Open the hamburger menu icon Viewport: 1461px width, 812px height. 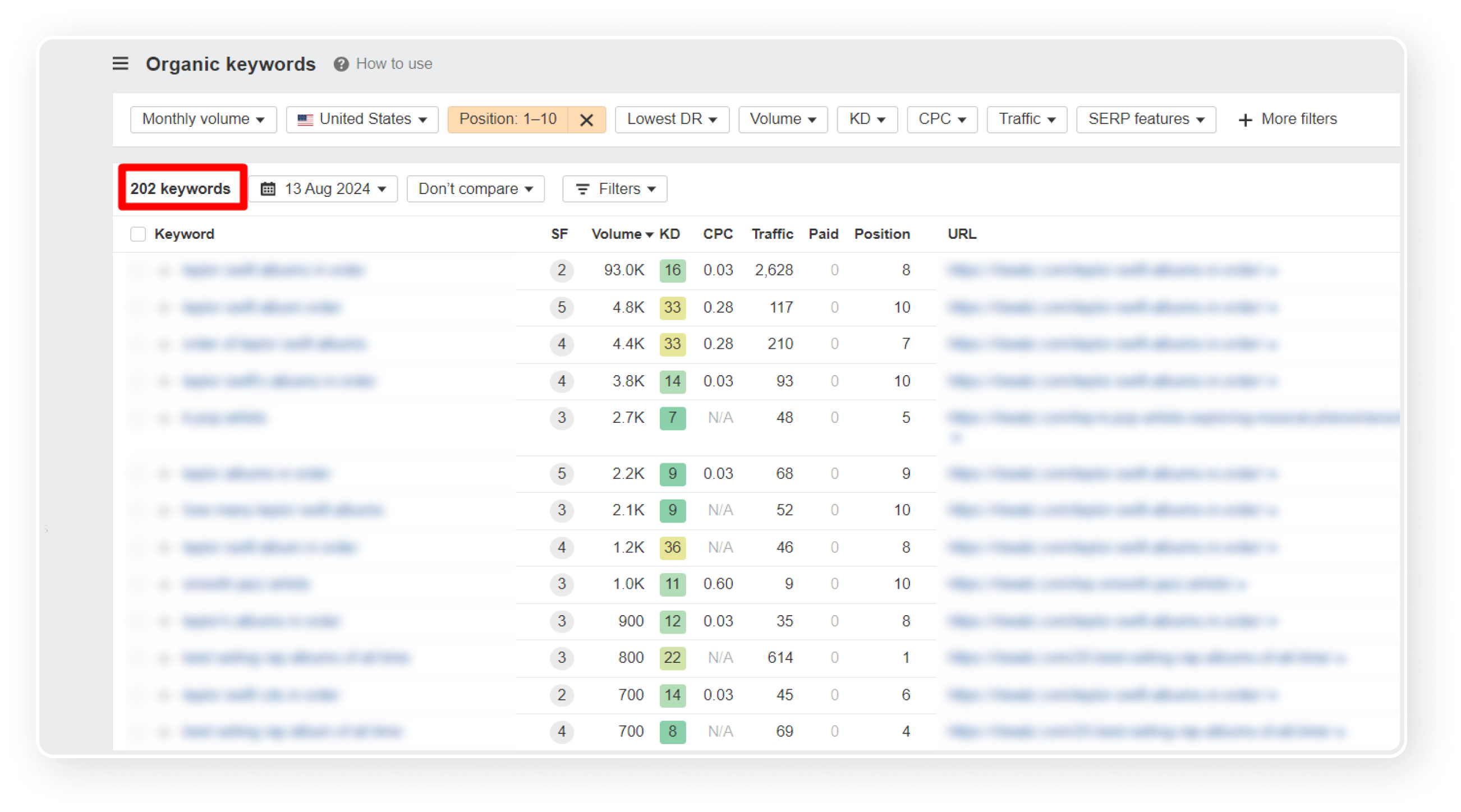click(x=120, y=63)
